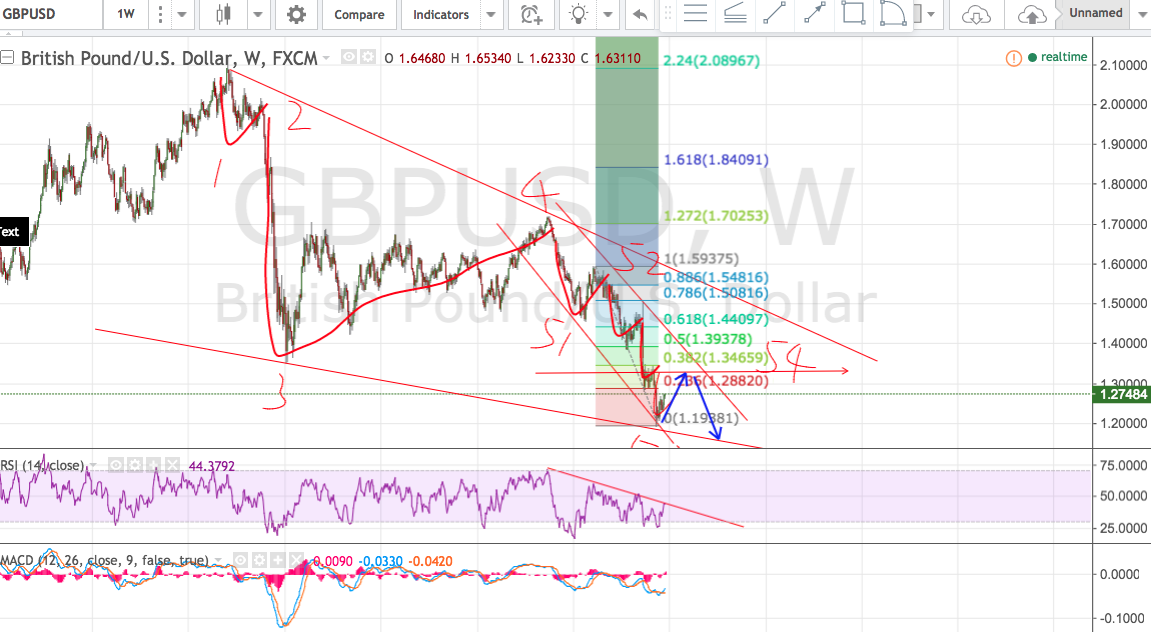Expand the chart style dropdown arrow
1151x632 pixels.
click(258, 14)
